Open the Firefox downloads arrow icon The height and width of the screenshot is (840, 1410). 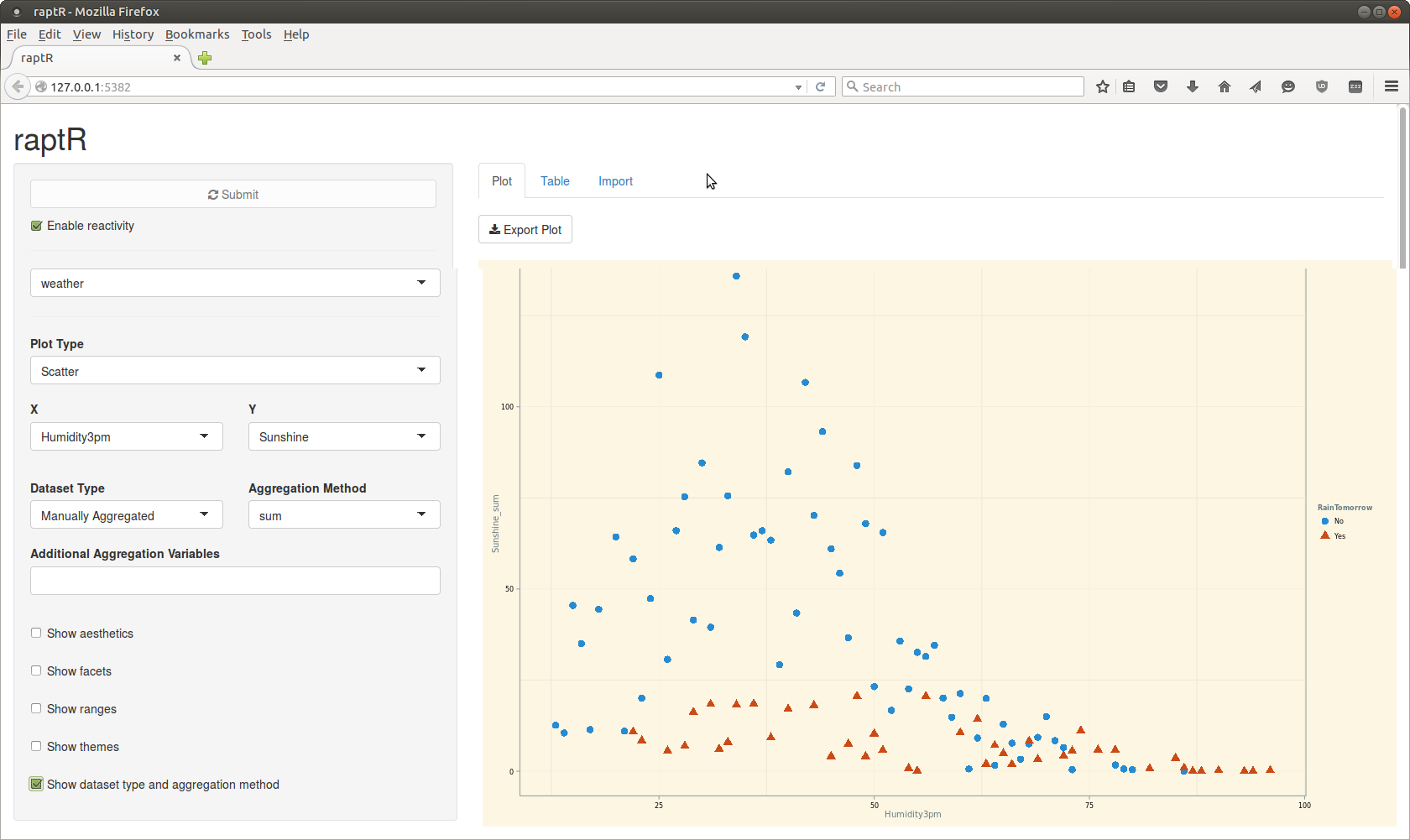[x=1193, y=87]
